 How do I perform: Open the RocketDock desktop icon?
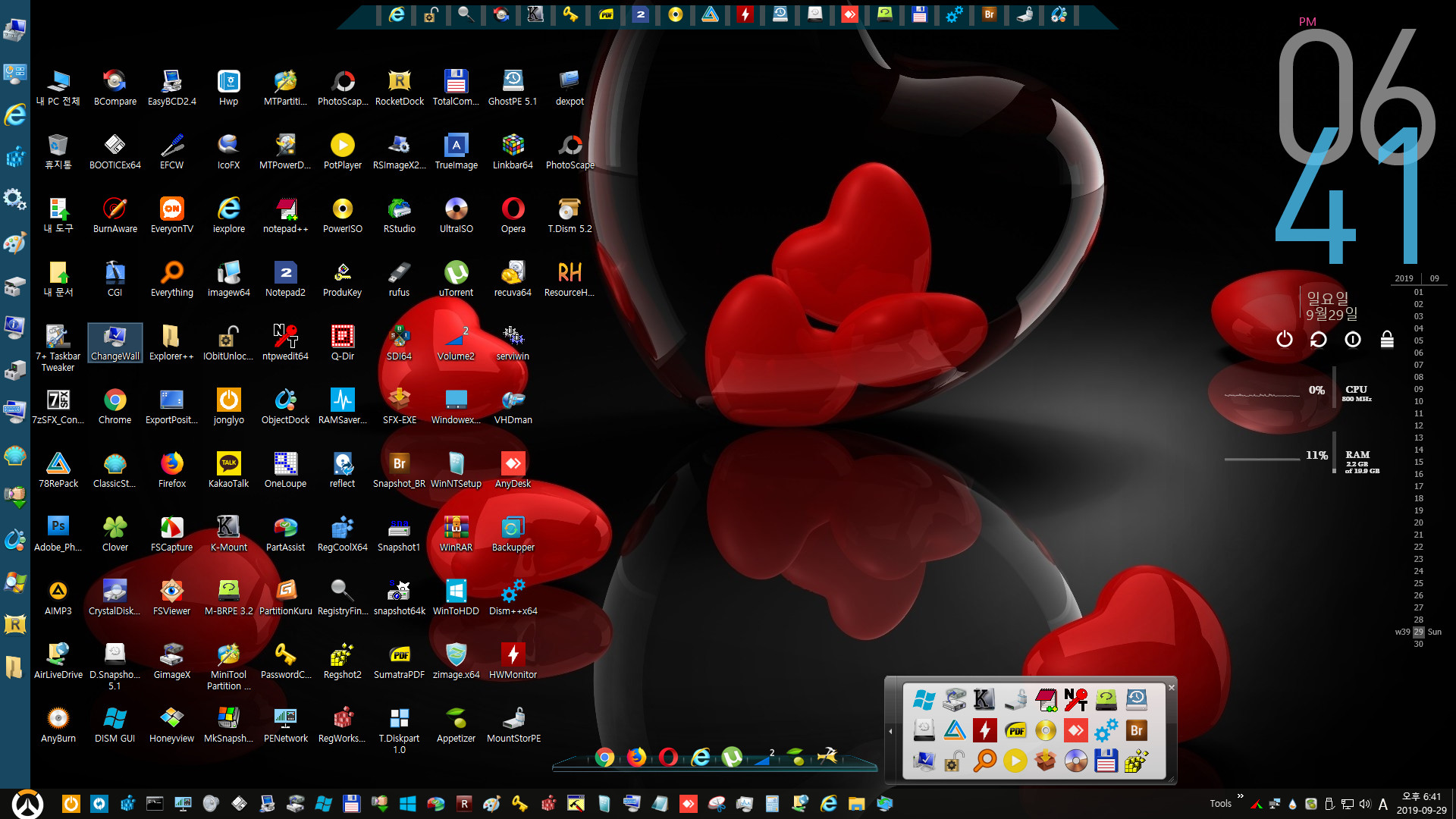(399, 87)
